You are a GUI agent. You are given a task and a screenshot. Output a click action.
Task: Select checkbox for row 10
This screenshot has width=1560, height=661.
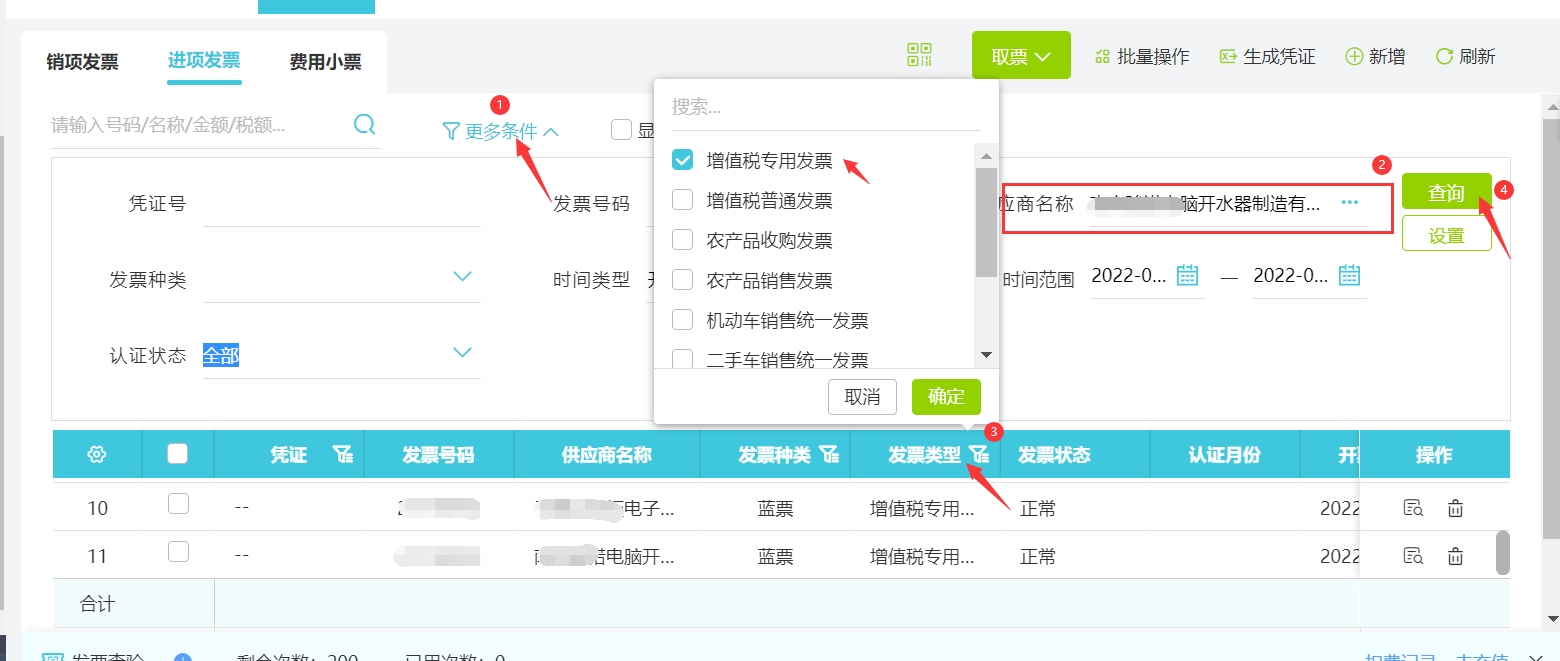click(178, 503)
